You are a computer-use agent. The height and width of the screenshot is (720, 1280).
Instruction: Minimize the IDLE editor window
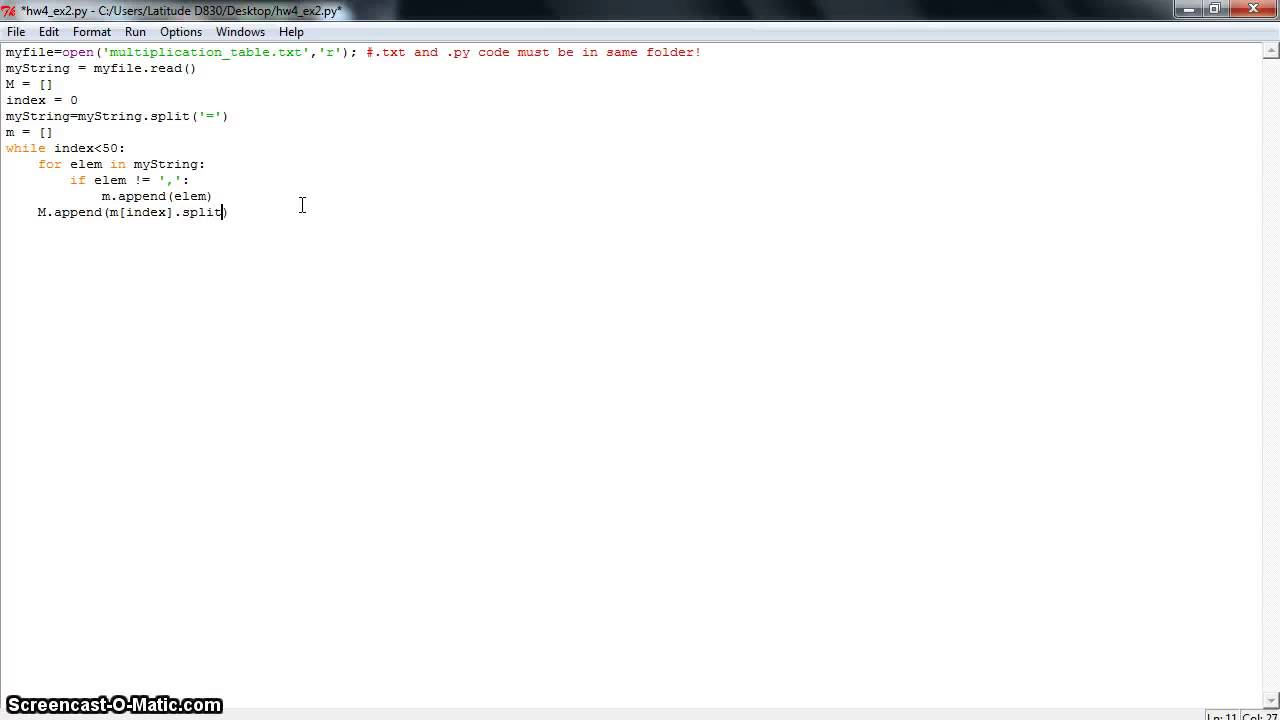pos(1189,9)
